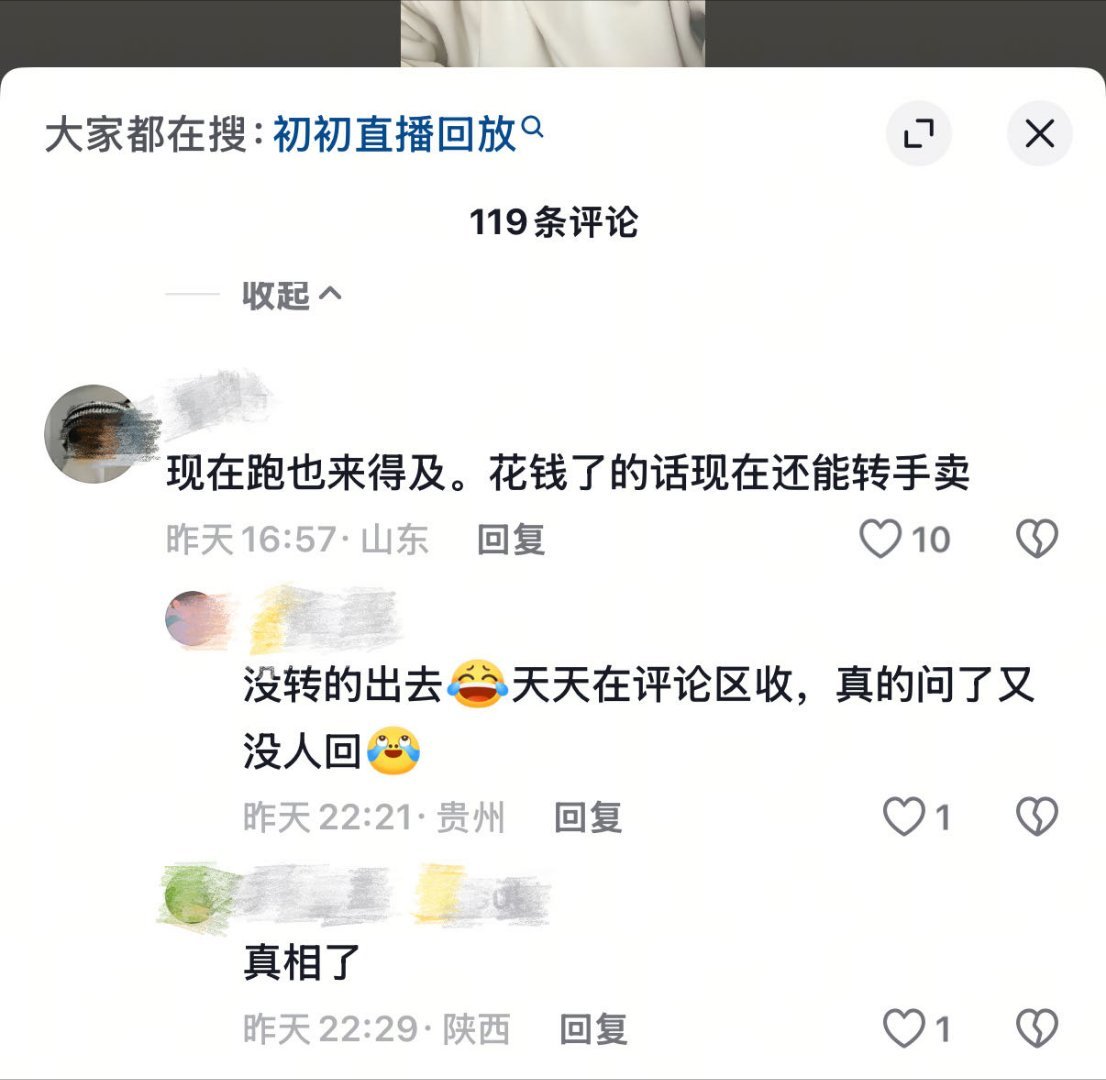1106x1080 pixels.
Task: Open the first commenter's avatar profile
Action: (93, 433)
